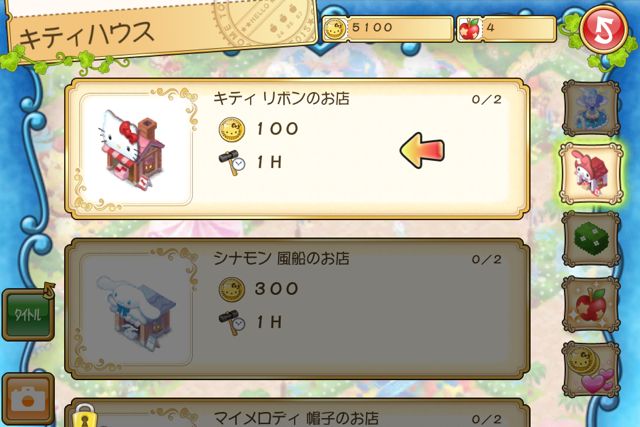The image size is (640, 427).
Task: Select the blue fountain category tab
Action: pyautogui.click(x=591, y=108)
